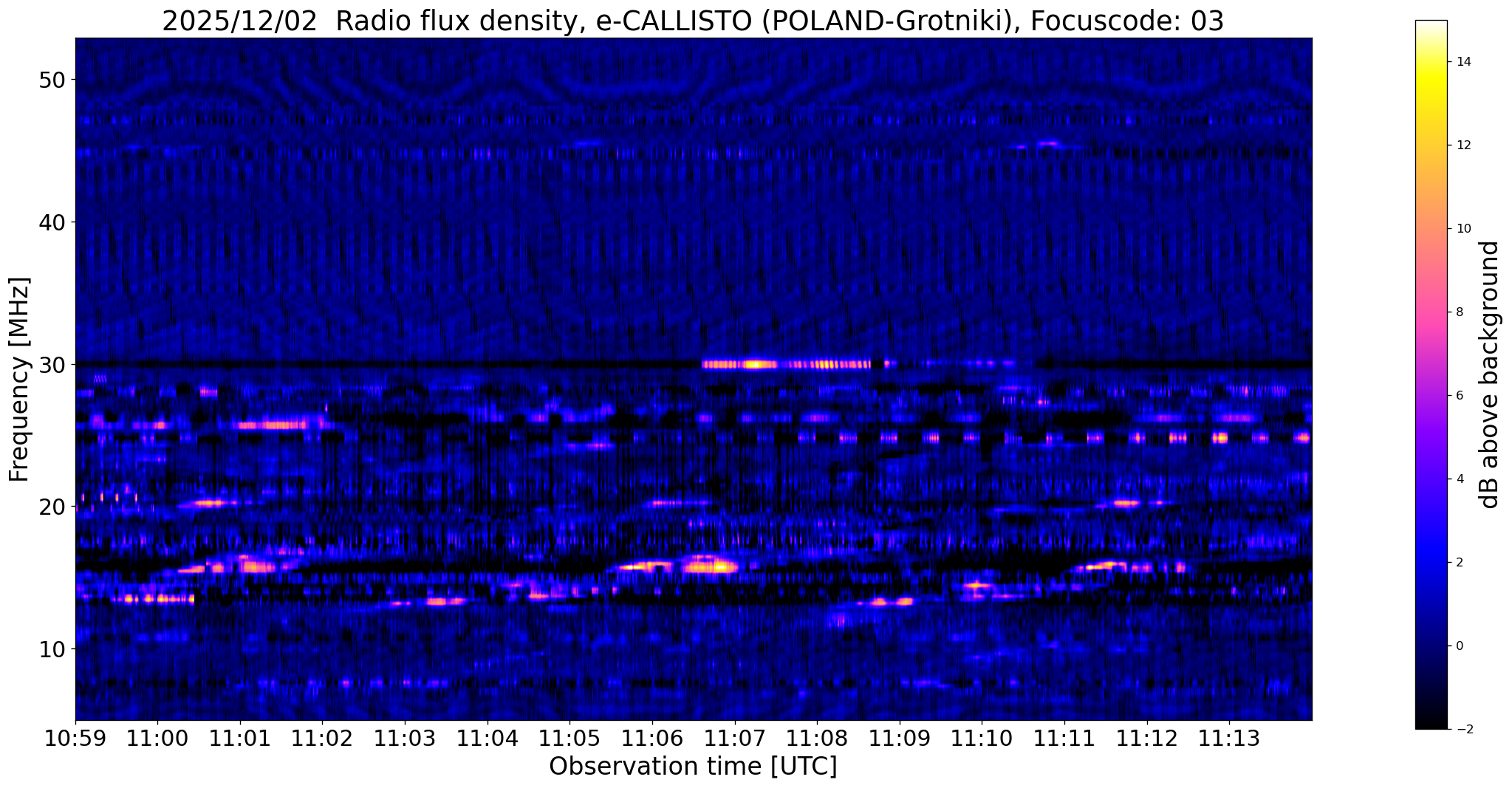Click the colorbar tick label 6
1512x788 pixels.
[x=1459, y=396]
